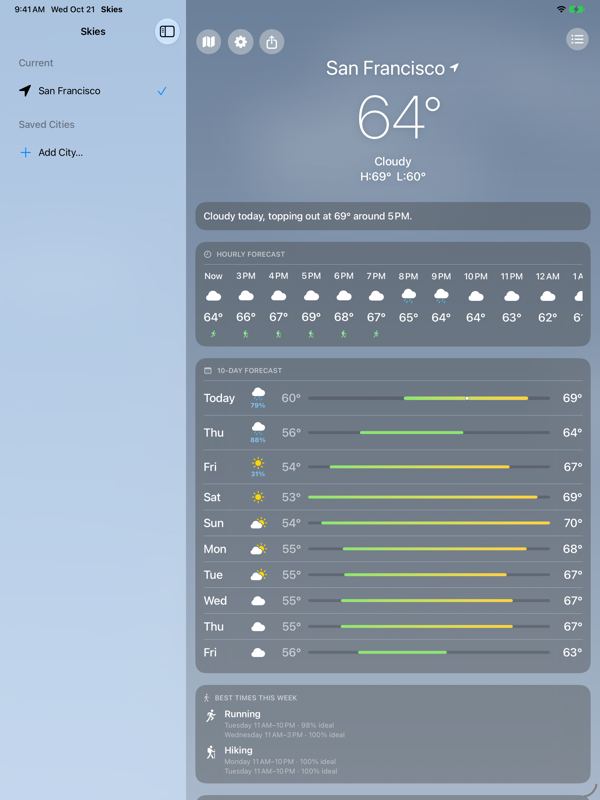This screenshot has width=600, height=800.
Task: Click the plus icon beside Add City
Action: [25, 153]
